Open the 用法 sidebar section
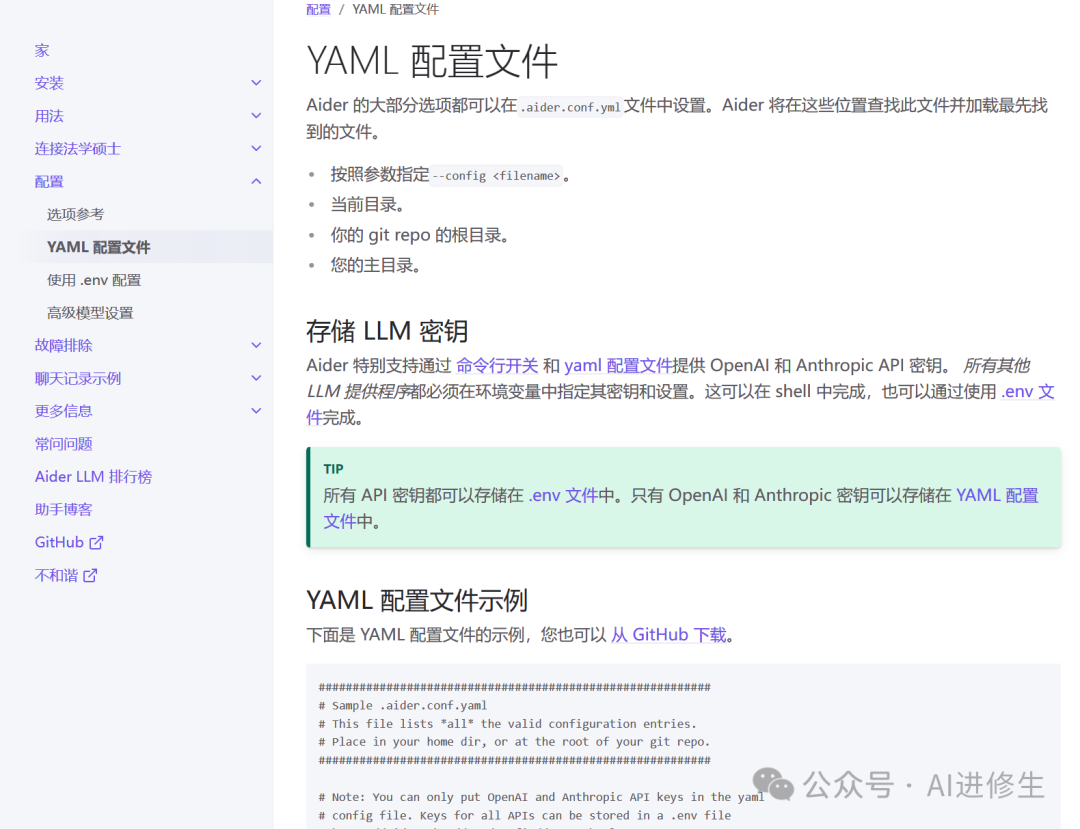1080x829 pixels. pyautogui.click(x=49, y=116)
